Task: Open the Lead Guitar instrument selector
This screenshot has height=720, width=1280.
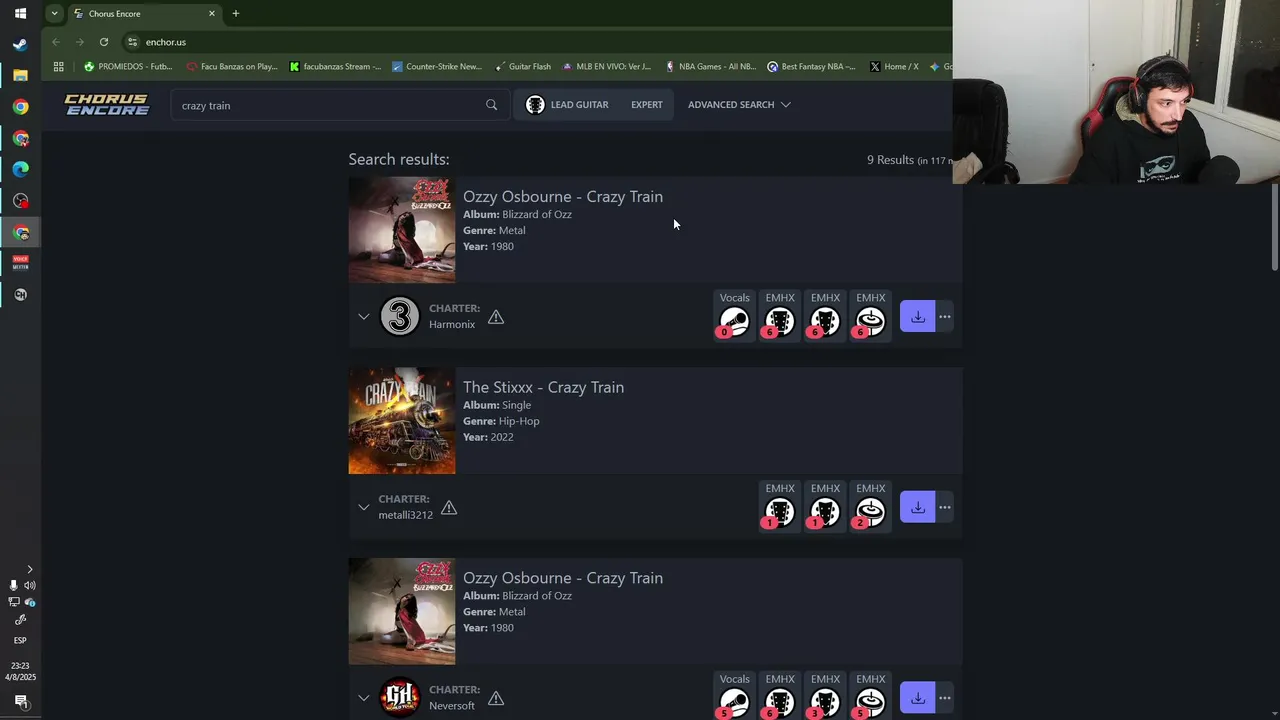Action: 567,105
